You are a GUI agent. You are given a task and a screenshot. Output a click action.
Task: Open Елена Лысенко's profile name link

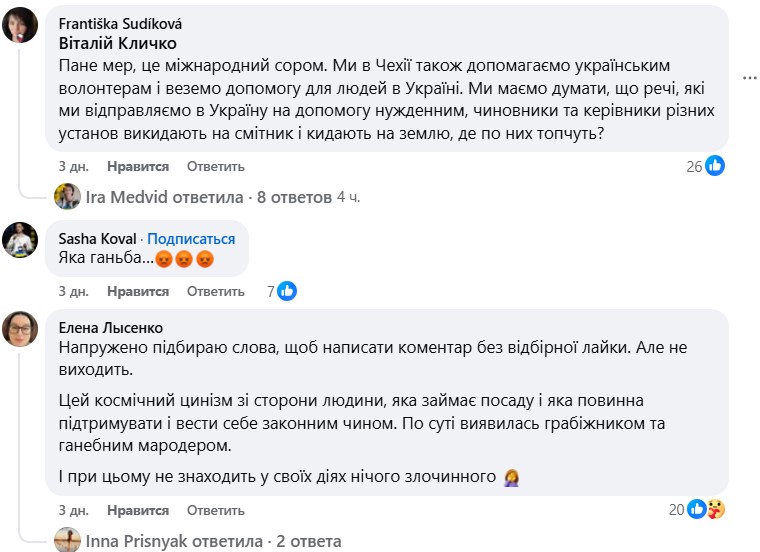pyautogui.click(x=110, y=327)
